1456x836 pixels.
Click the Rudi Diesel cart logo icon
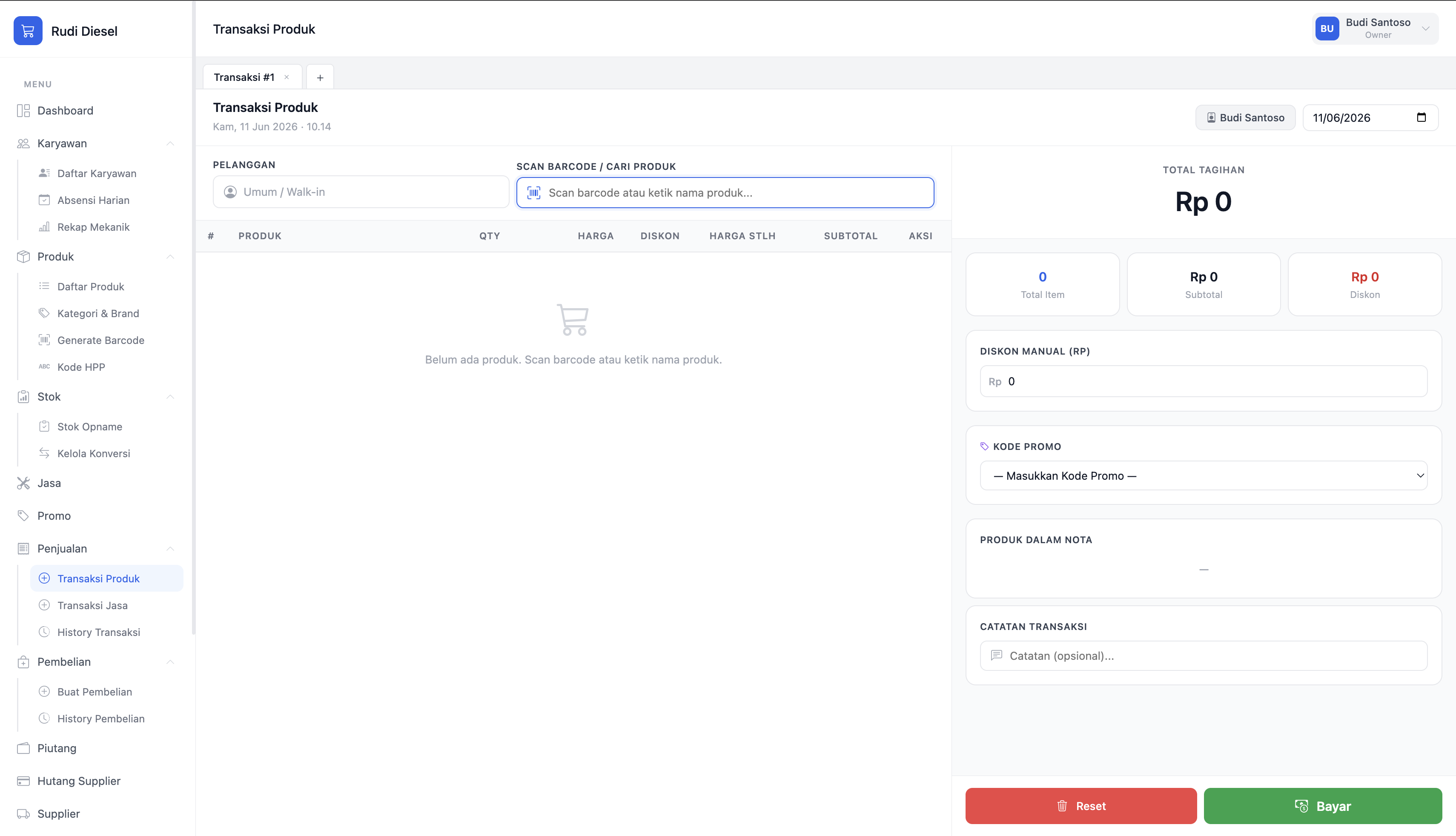(x=28, y=31)
